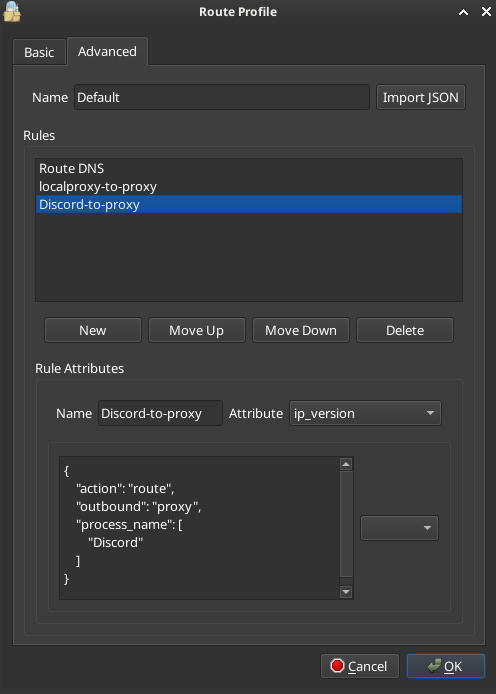Viewport: 496px width, 694px height.
Task: Move the selected rule up
Action: (196, 330)
